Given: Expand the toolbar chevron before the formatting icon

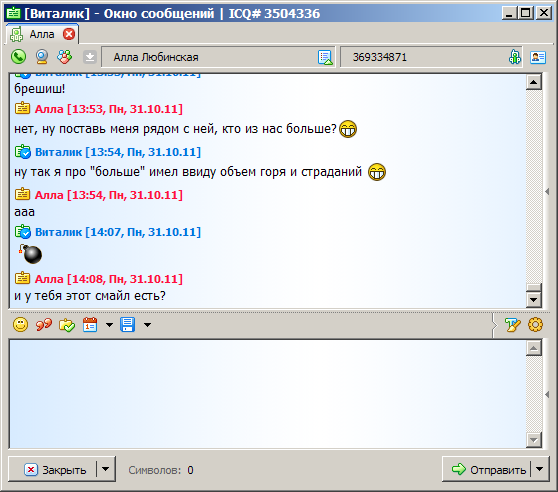Looking at the screenshot, I should pyautogui.click(x=494, y=324).
